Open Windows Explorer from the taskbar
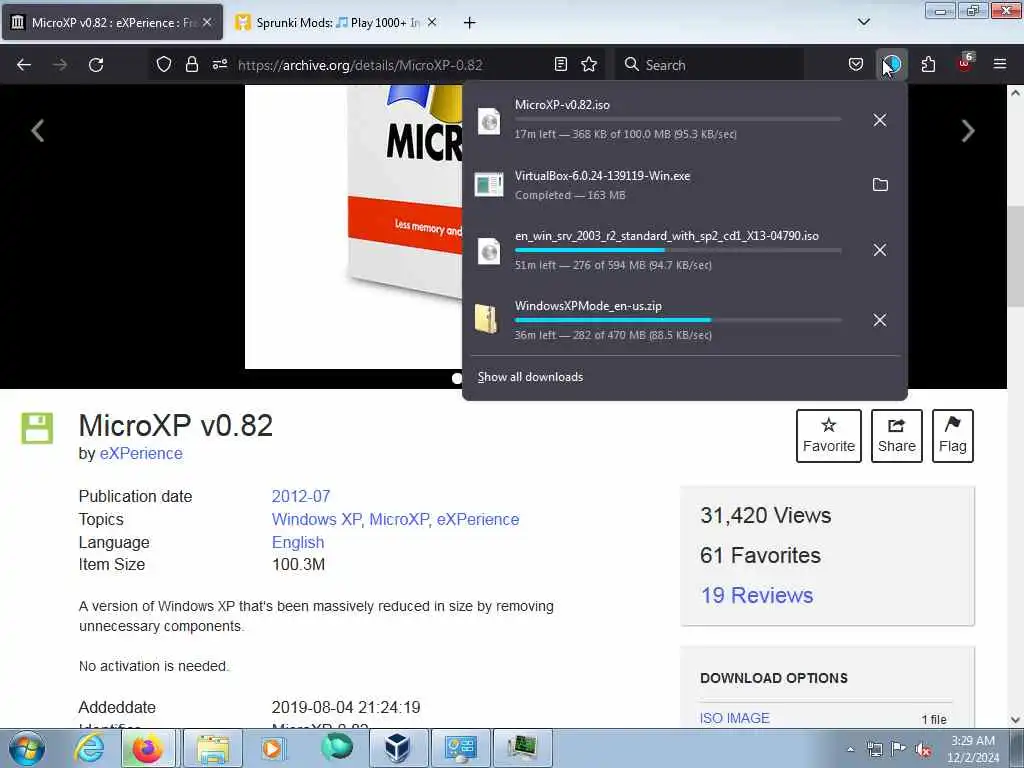The image size is (1024, 768). click(x=213, y=748)
